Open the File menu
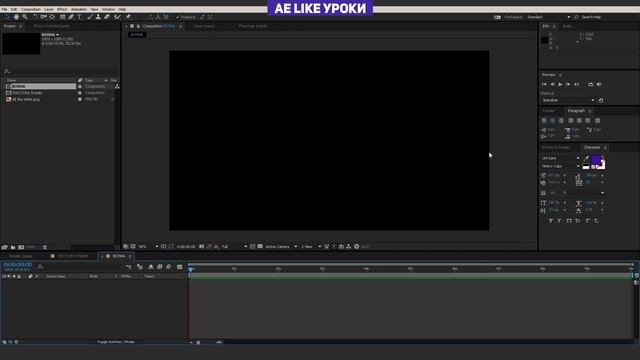 4,9
